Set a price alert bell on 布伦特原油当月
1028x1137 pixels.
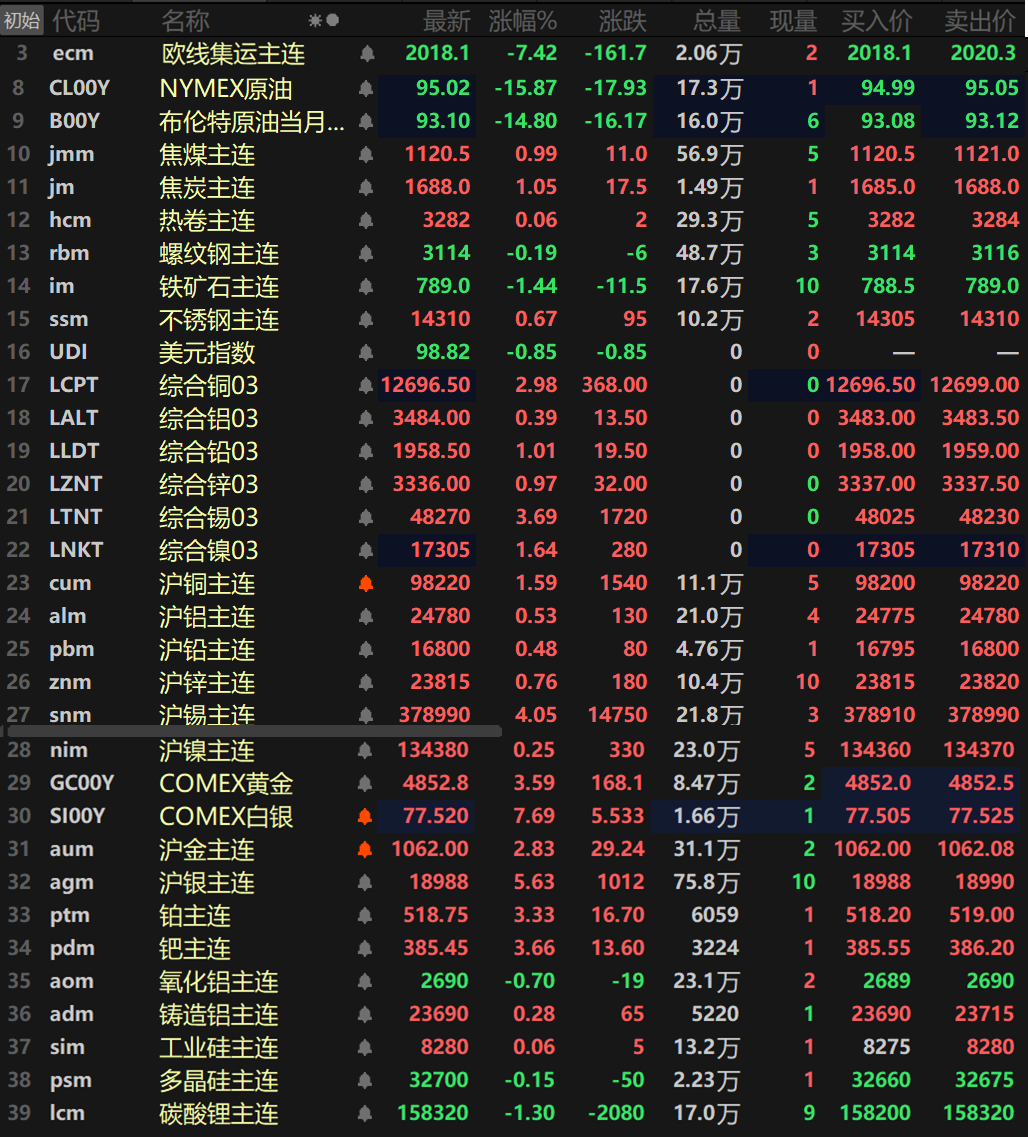(x=366, y=120)
